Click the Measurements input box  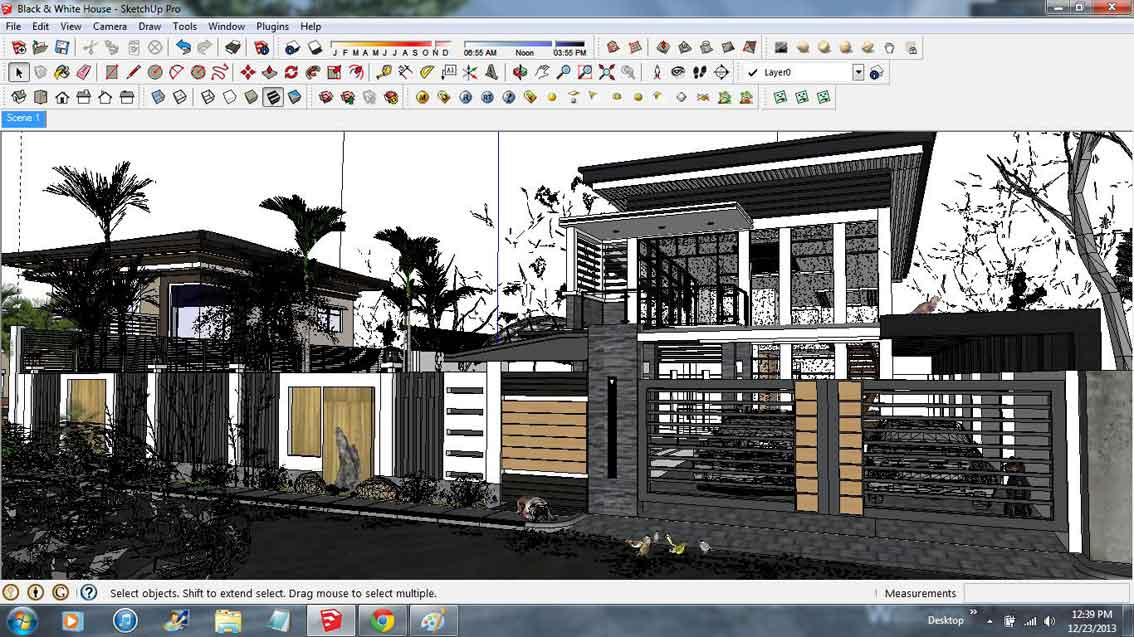pos(1046,593)
